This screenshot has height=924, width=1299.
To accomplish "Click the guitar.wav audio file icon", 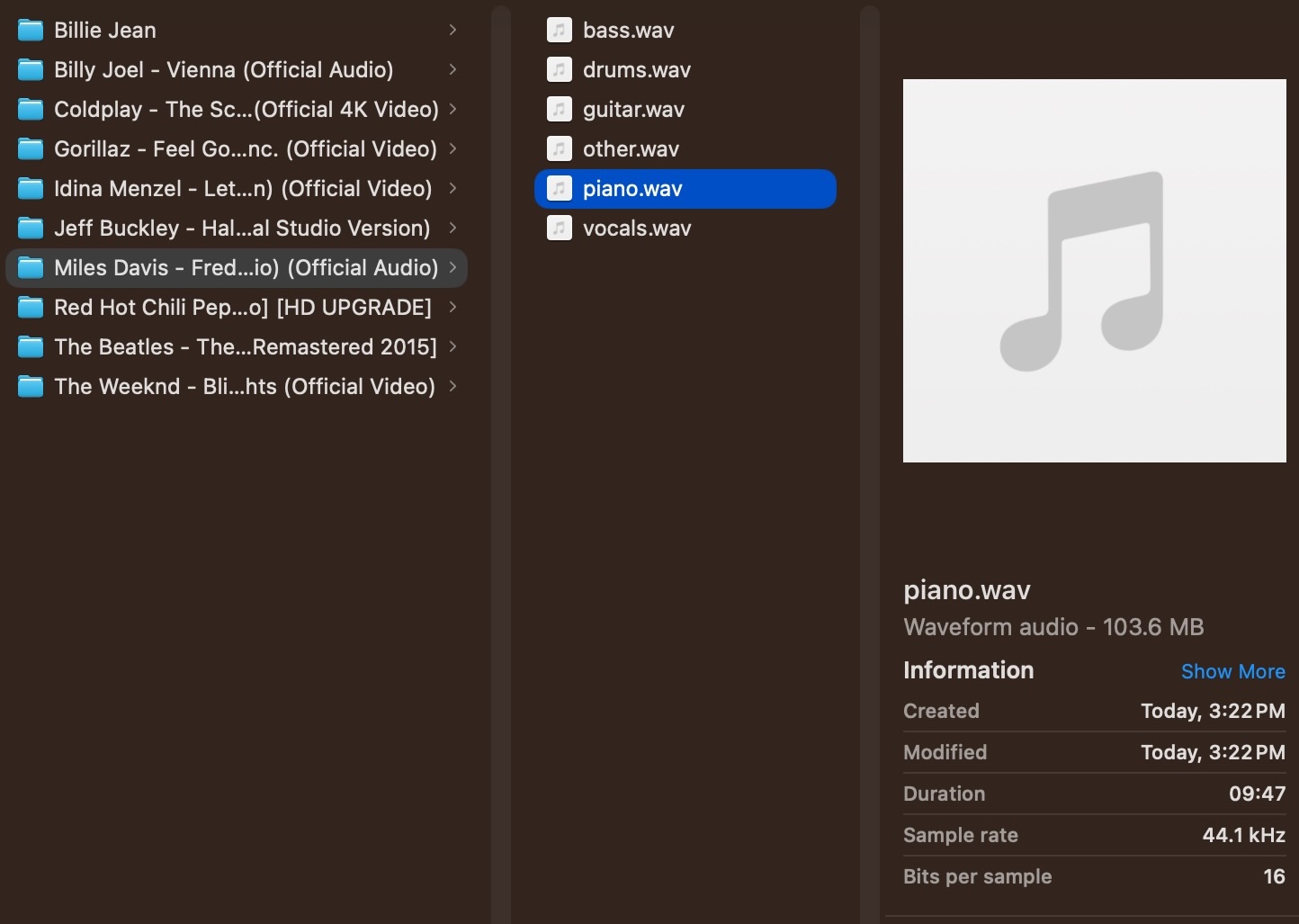I will (560, 110).
